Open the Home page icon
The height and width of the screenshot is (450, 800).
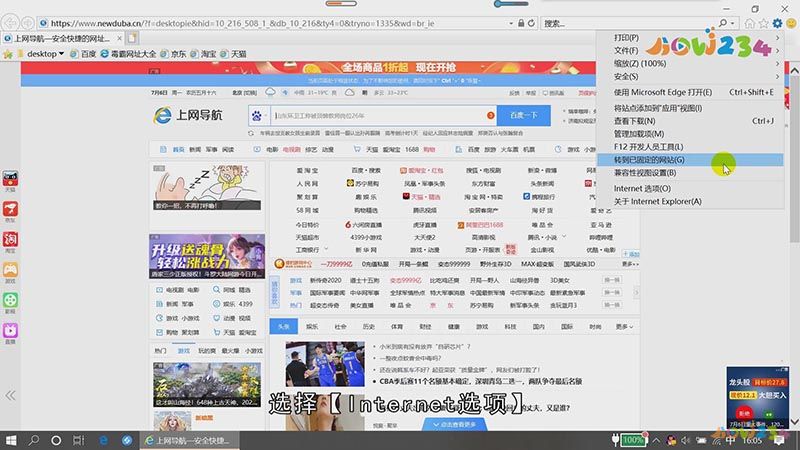tap(749, 23)
